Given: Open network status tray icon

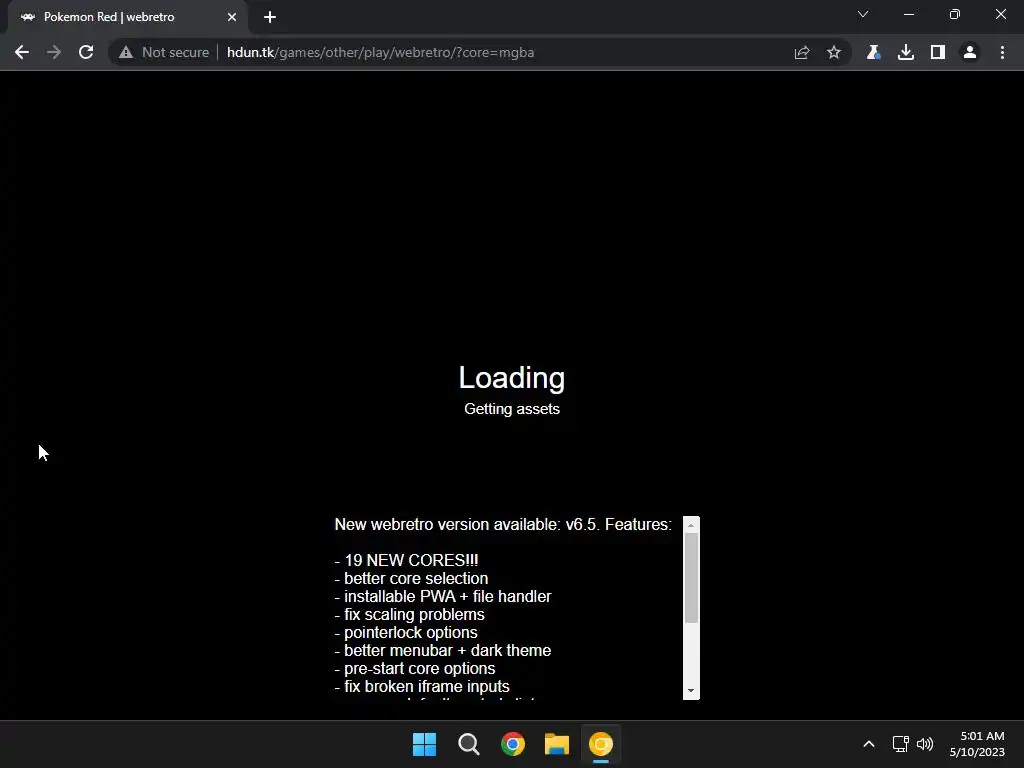Looking at the screenshot, I should 901,744.
